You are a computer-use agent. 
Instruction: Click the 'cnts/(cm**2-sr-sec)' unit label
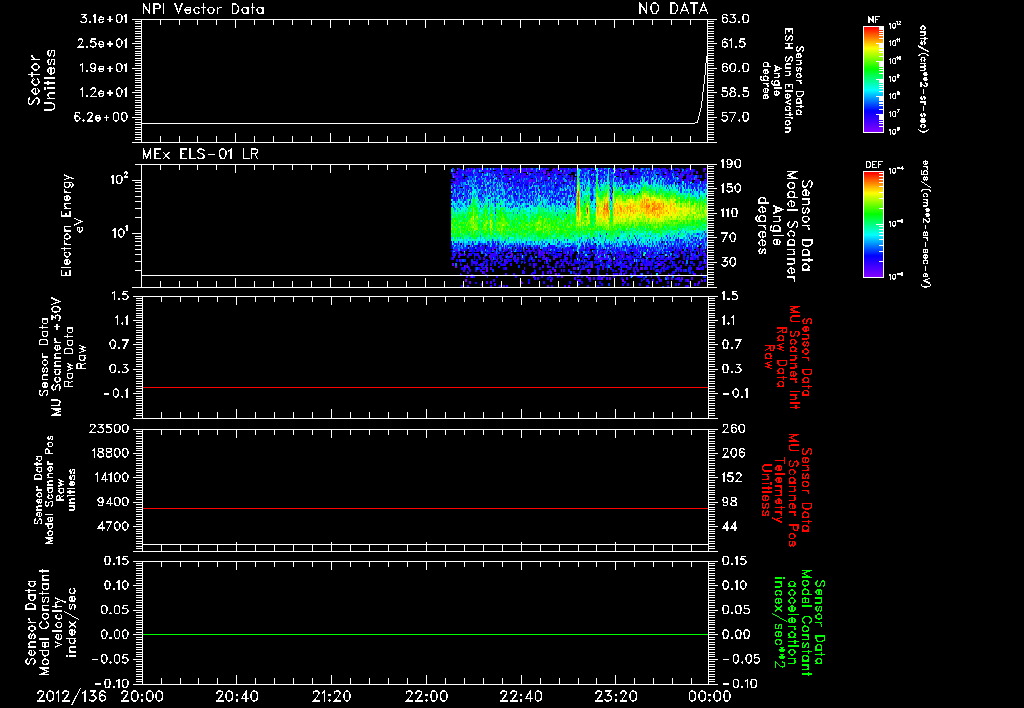923,79
